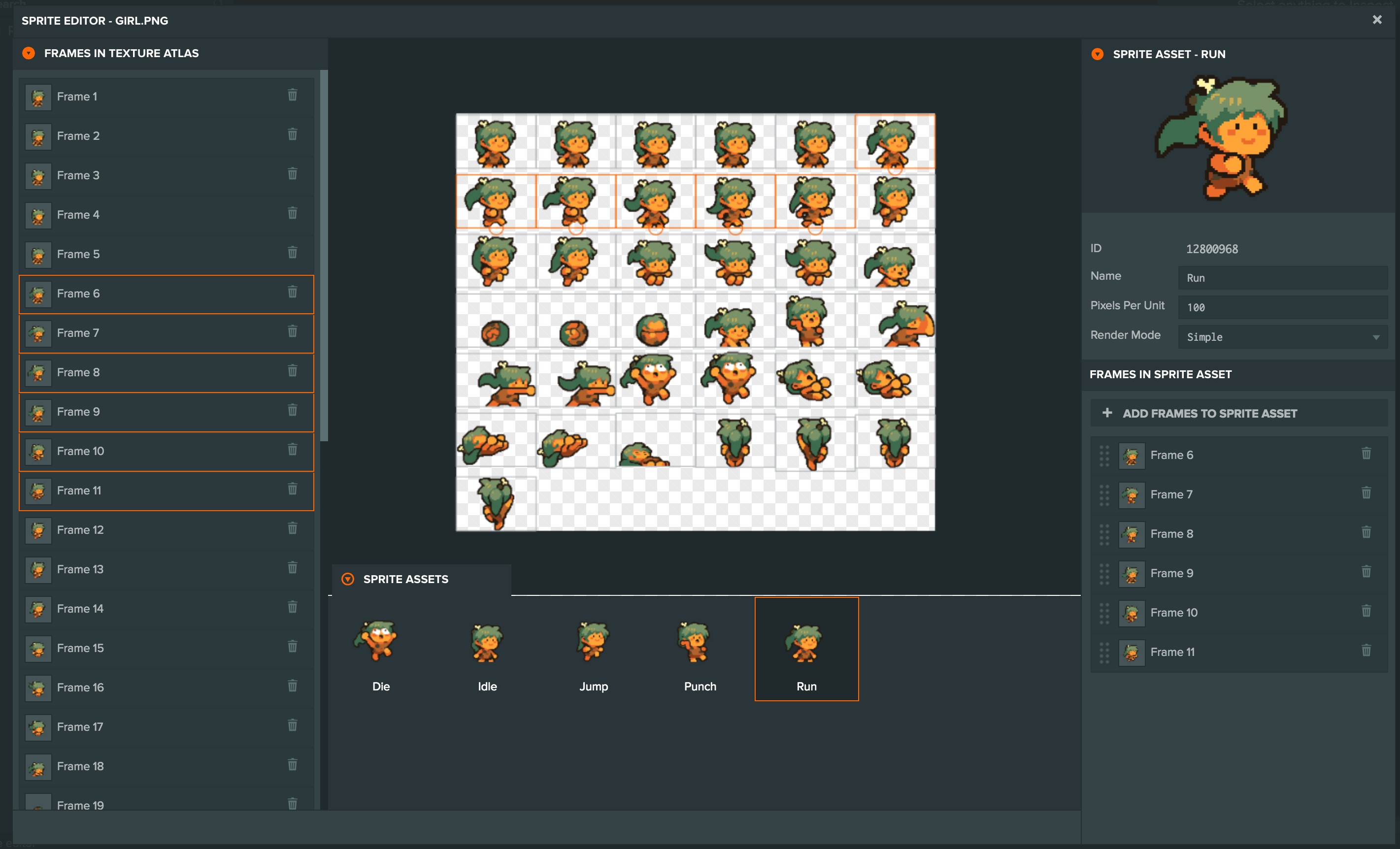This screenshot has height=849, width=1400.
Task: Select the first frame in the atlas image
Action: pos(496,142)
